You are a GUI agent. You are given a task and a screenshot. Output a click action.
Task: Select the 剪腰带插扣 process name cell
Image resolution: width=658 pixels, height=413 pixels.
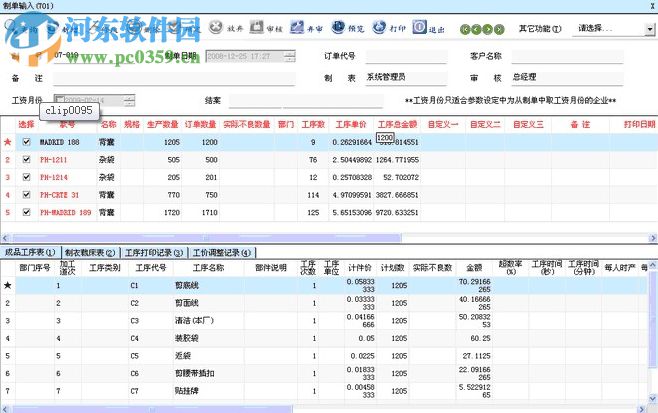[x=208, y=374]
